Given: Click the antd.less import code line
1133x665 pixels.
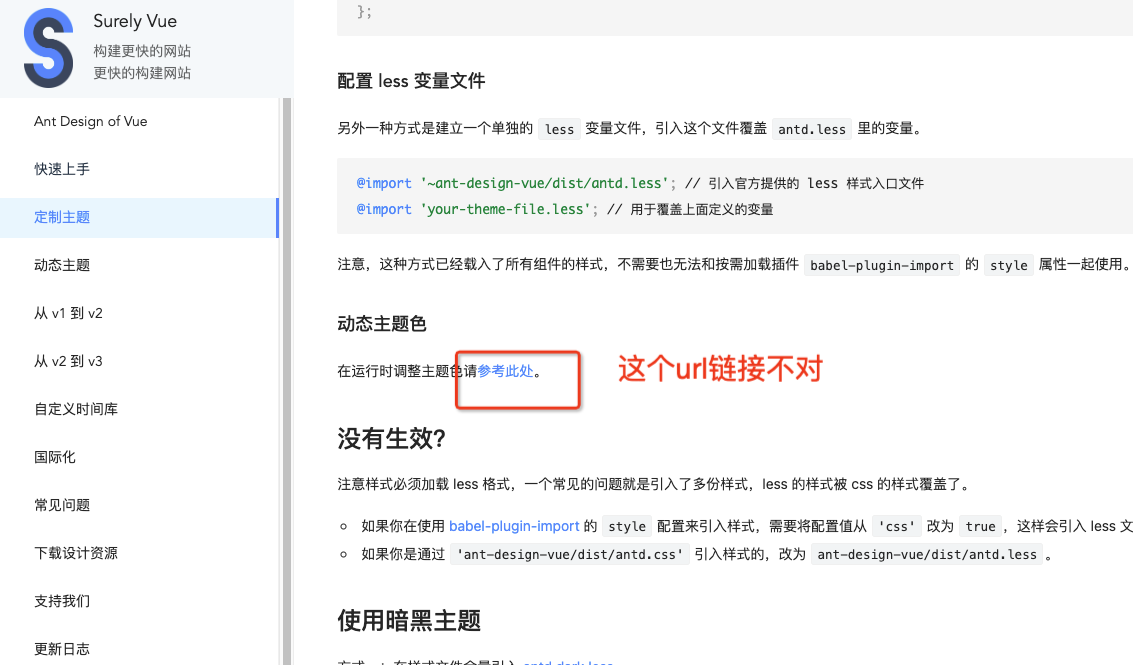Looking at the screenshot, I should click(639, 184).
